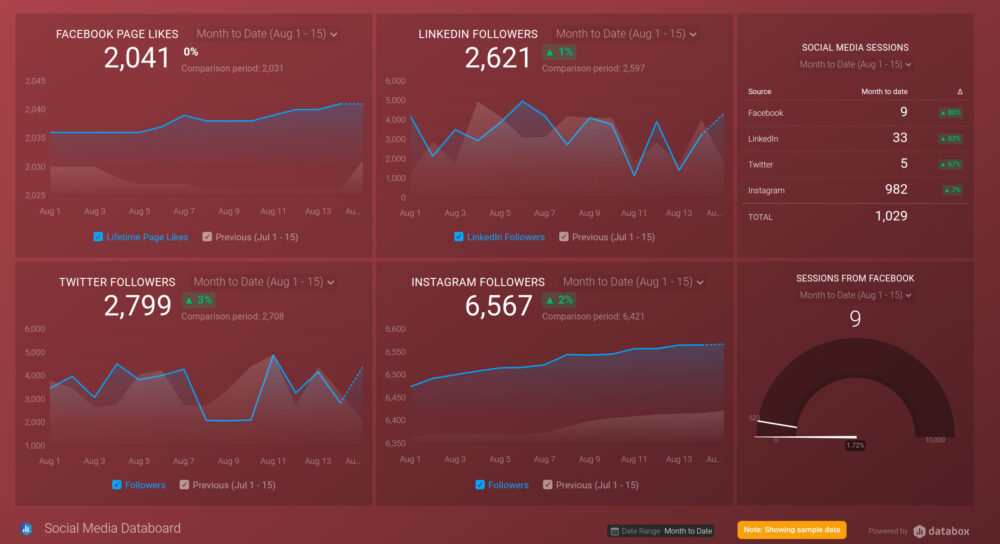This screenshot has width=1000, height=544.
Task: Open Instagram Followers Month to Date dropdown
Action: [x=633, y=282]
